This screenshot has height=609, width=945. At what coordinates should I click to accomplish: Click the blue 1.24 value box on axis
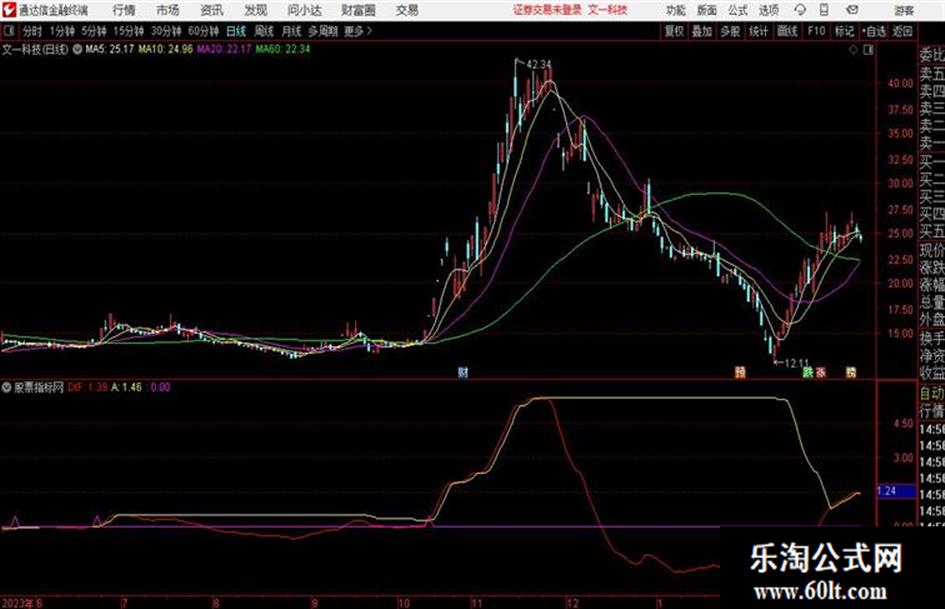tap(894, 491)
